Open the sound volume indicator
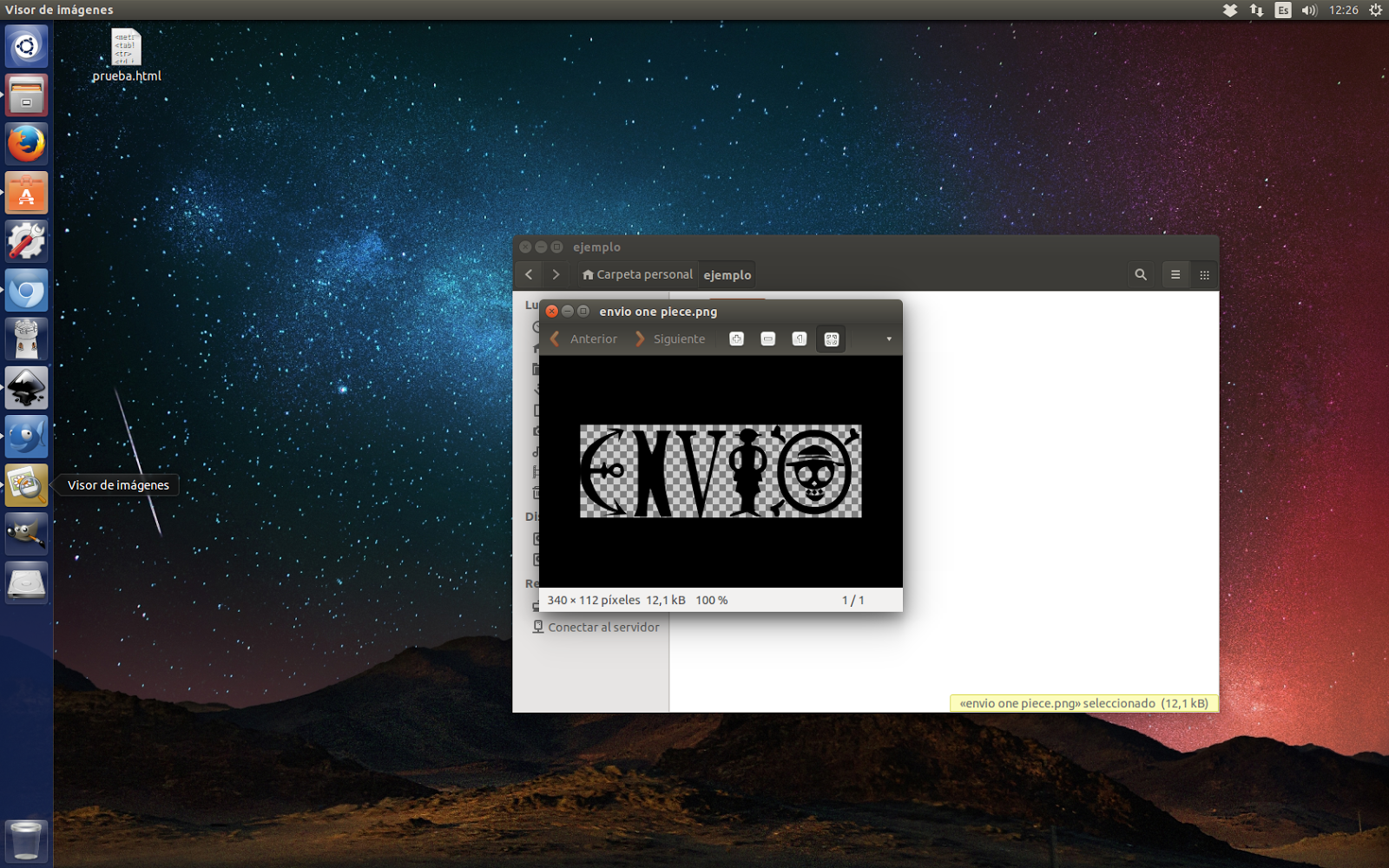This screenshot has height=868, width=1389. (x=1309, y=10)
